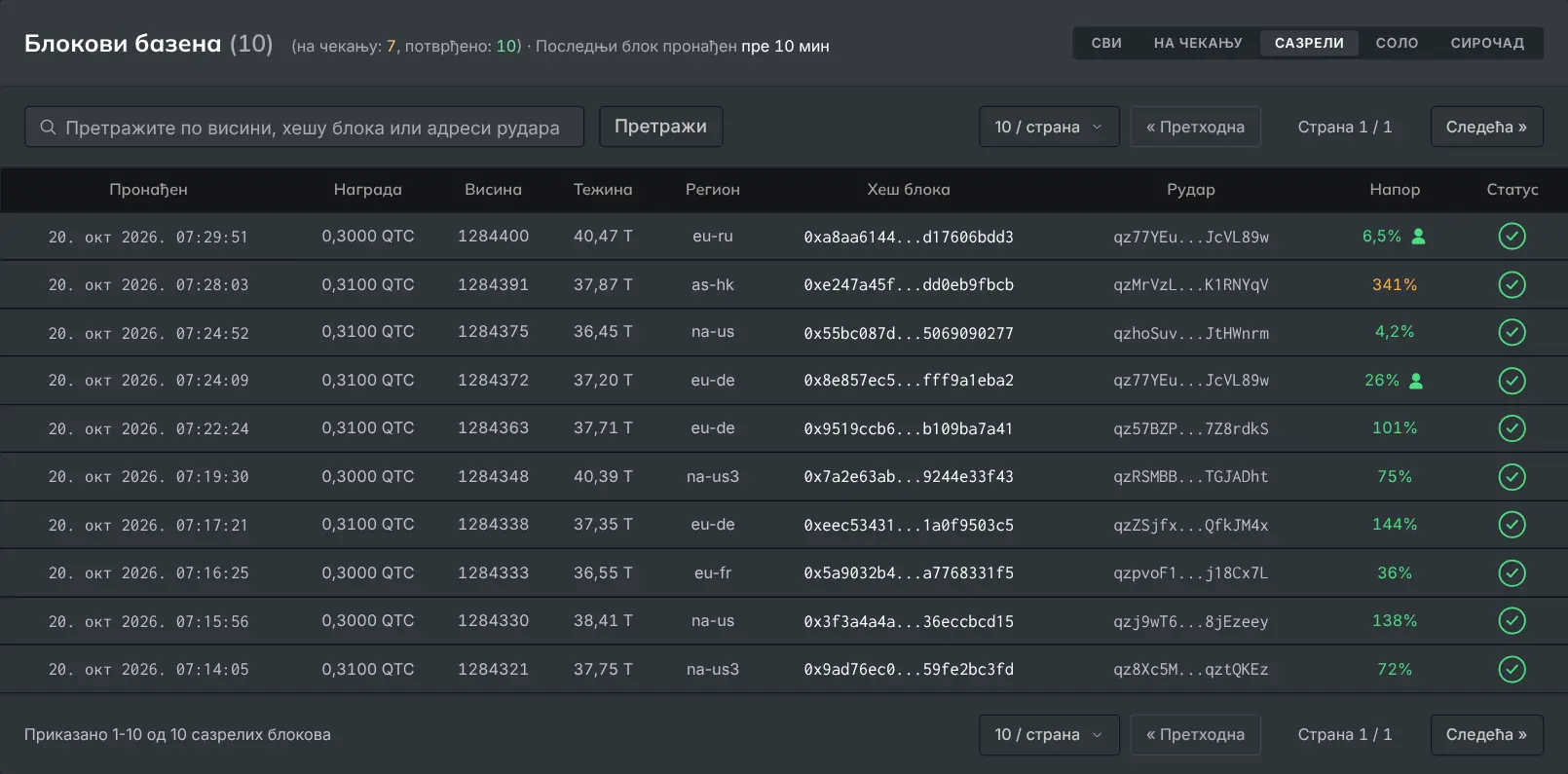Open block hash 0xa8aa6144...d17606bdd3
The image size is (1568, 774).
pyautogui.click(x=909, y=237)
